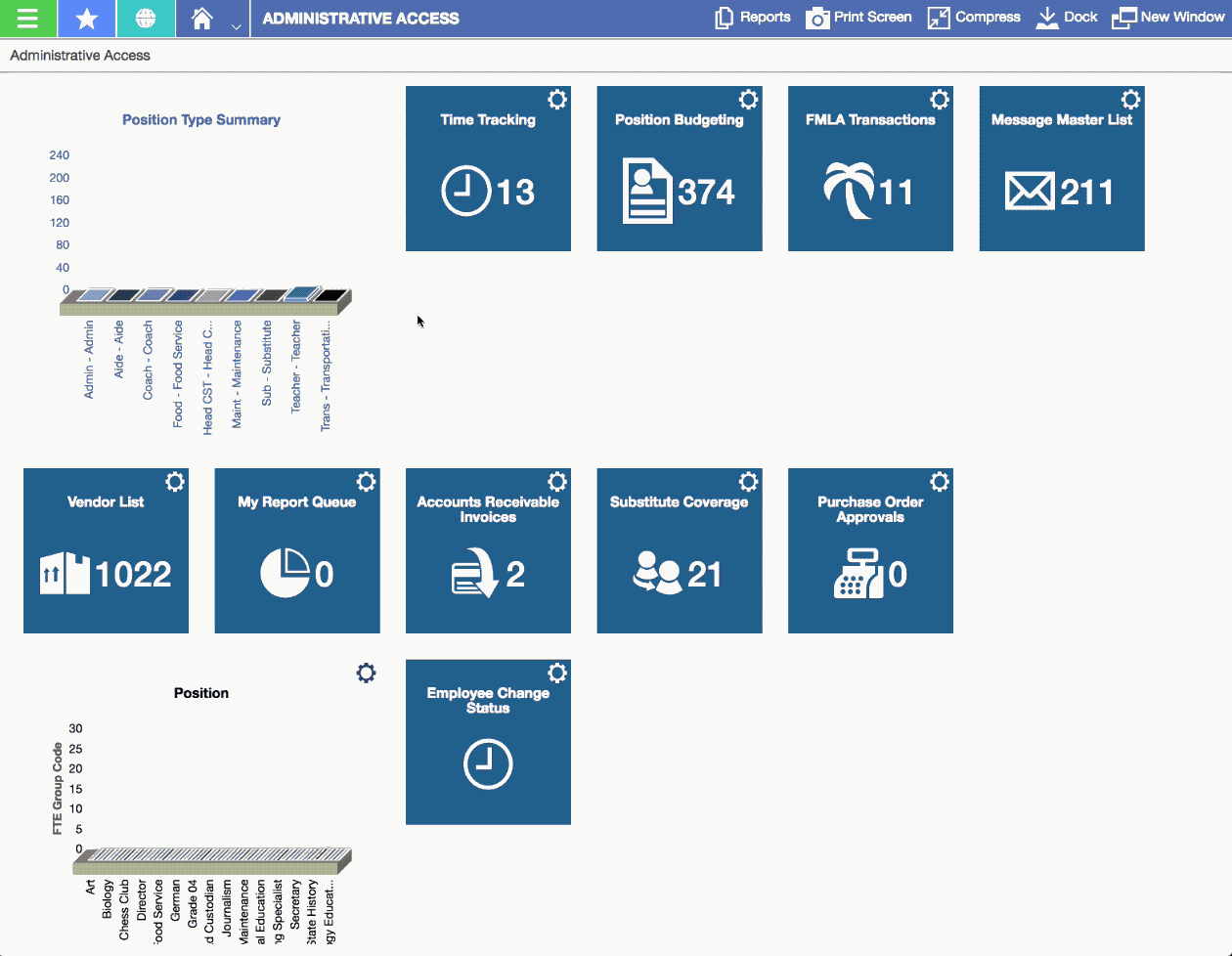Open the Position Budgeting tile title
This screenshot has height=956, width=1232.
click(x=680, y=120)
